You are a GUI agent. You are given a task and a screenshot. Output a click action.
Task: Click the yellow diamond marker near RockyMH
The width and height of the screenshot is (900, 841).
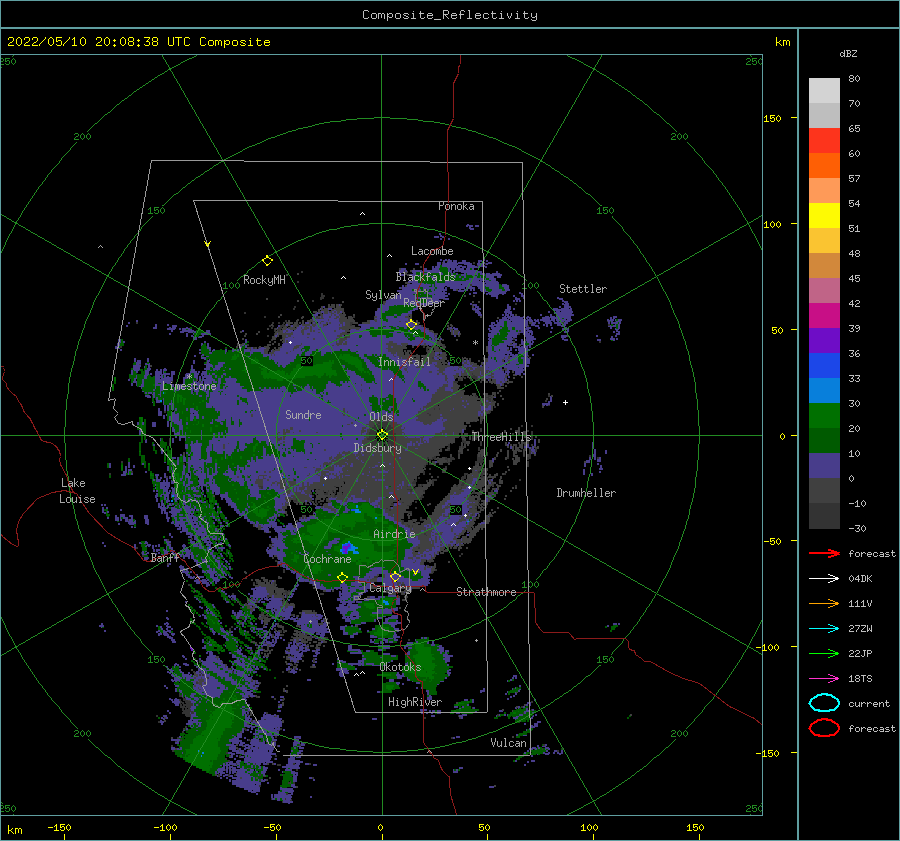tap(267, 261)
